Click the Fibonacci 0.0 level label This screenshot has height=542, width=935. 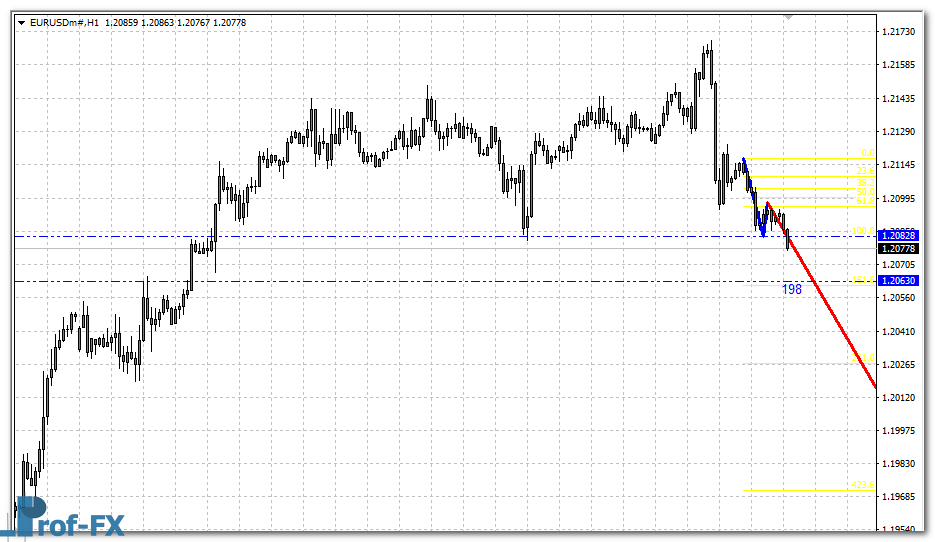tap(868, 154)
